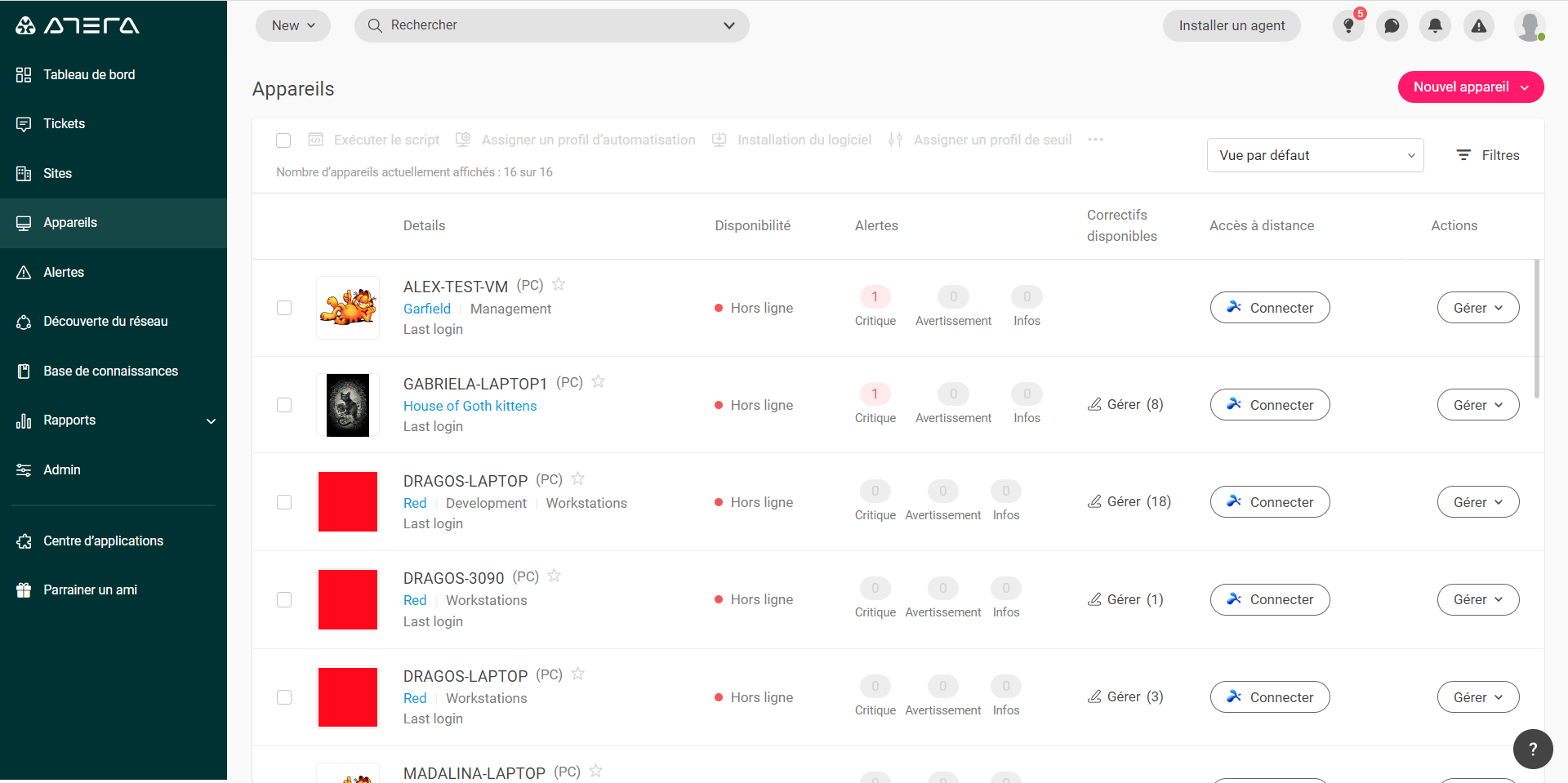Viewport: 1568px width, 783px height.
Task: Star the GABRIELA-LAPTOP1 device
Action: click(x=598, y=381)
